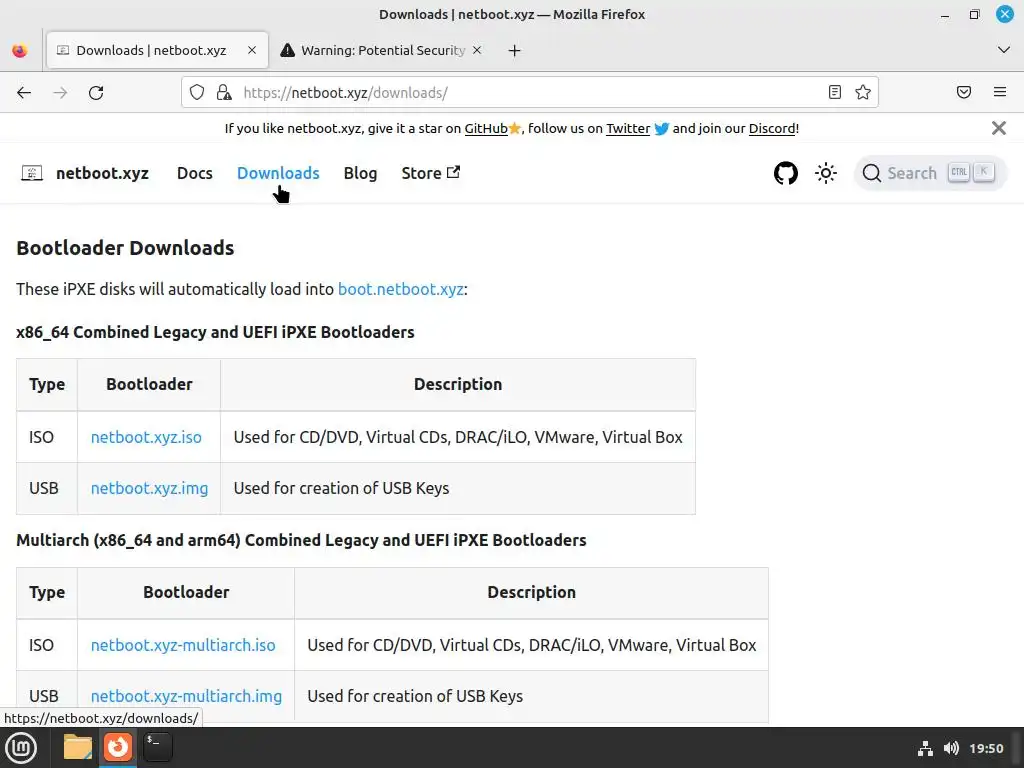Dismiss the announcement banner

(x=999, y=128)
